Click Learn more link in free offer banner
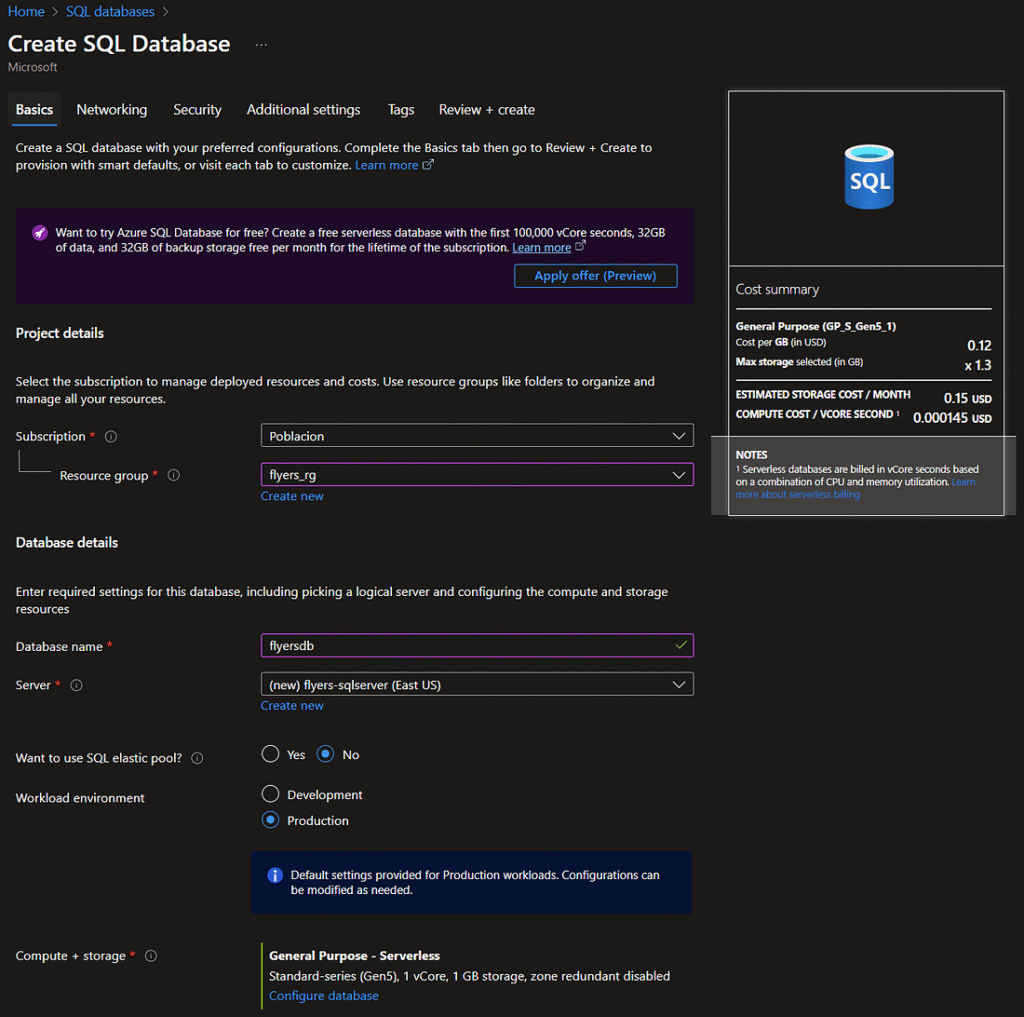 click(541, 248)
